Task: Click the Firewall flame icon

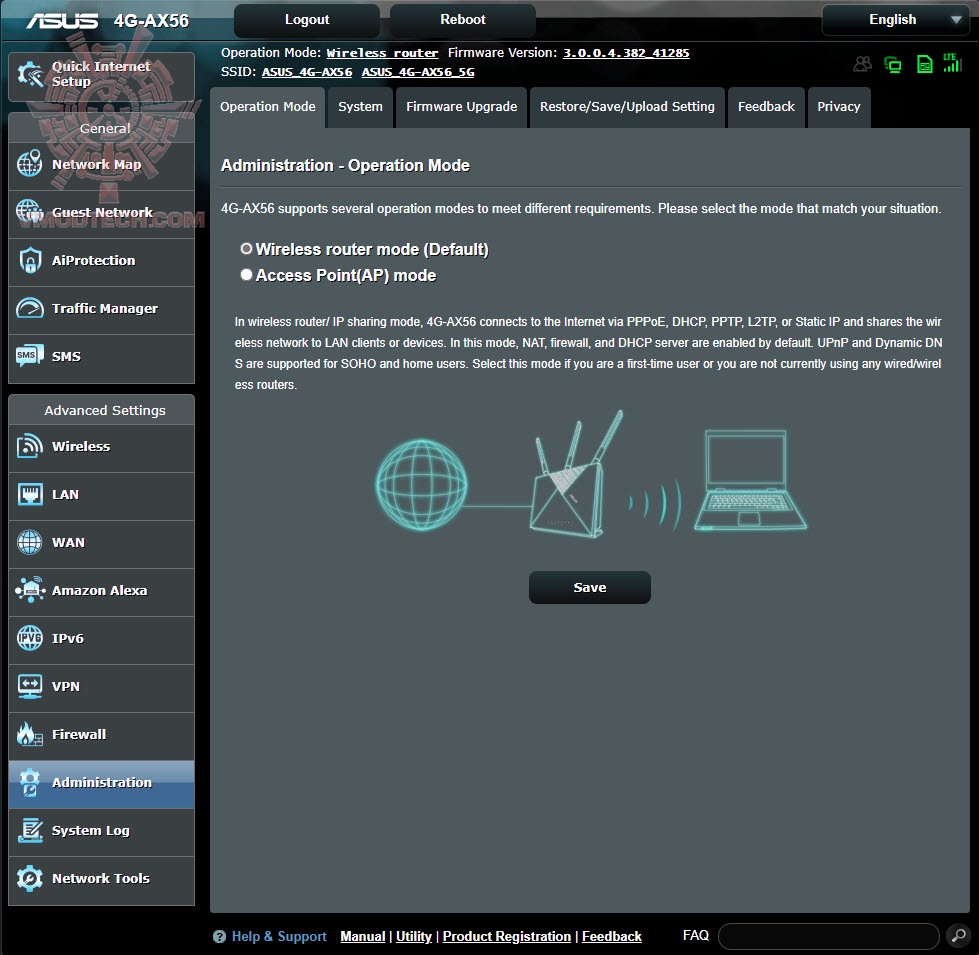Action: (29, 734)
